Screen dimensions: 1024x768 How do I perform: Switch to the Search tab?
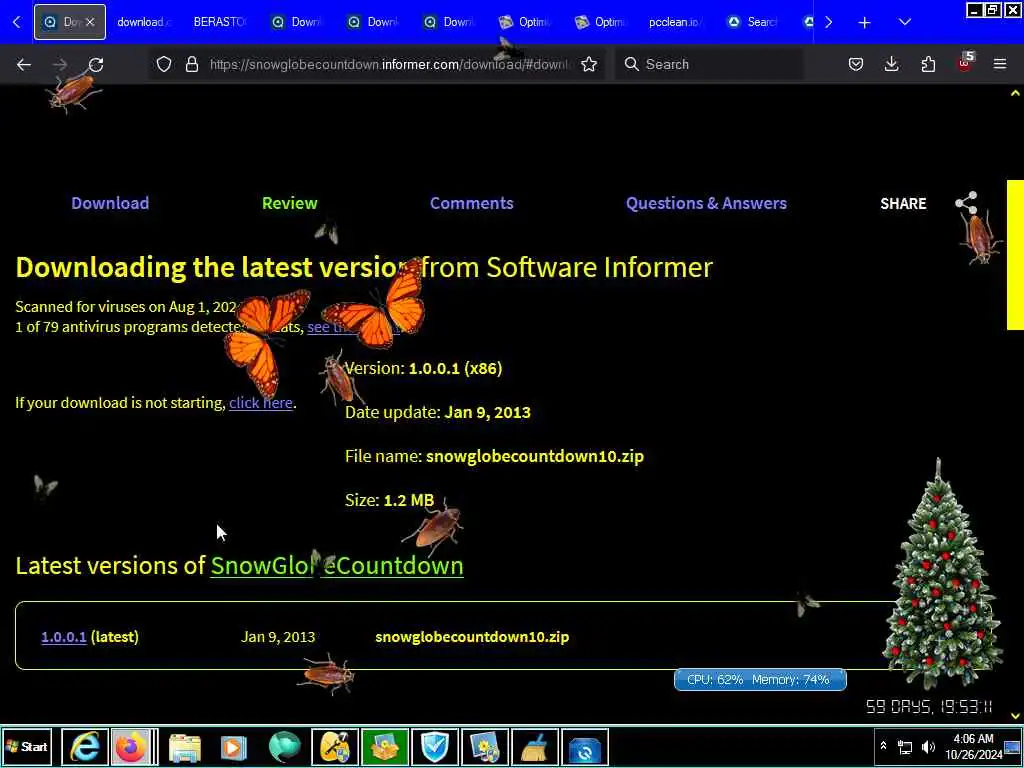[751, 22]
